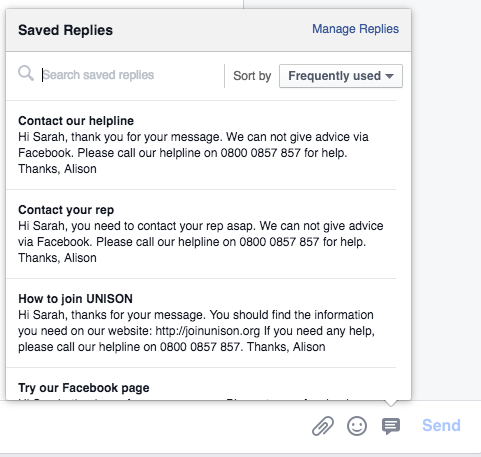Click the magnifying glass search icon
Image resolution: width=481 pixels, height=457 pixels.
click(26, 73)
